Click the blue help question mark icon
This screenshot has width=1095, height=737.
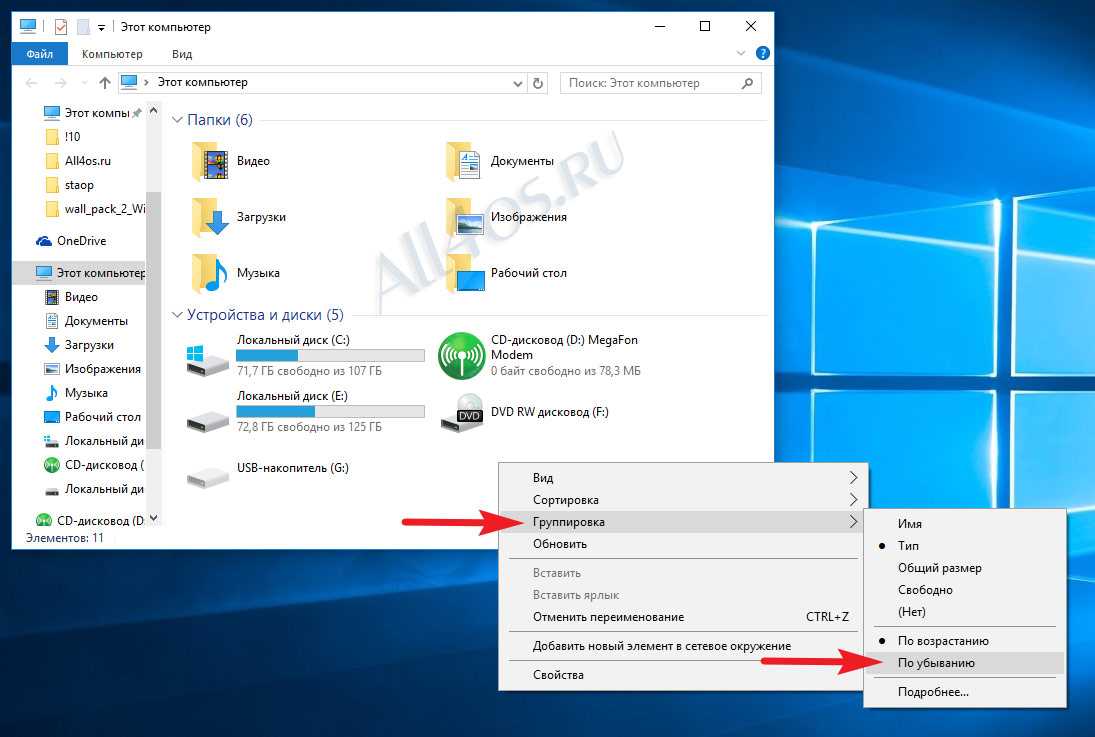[762, 53]
